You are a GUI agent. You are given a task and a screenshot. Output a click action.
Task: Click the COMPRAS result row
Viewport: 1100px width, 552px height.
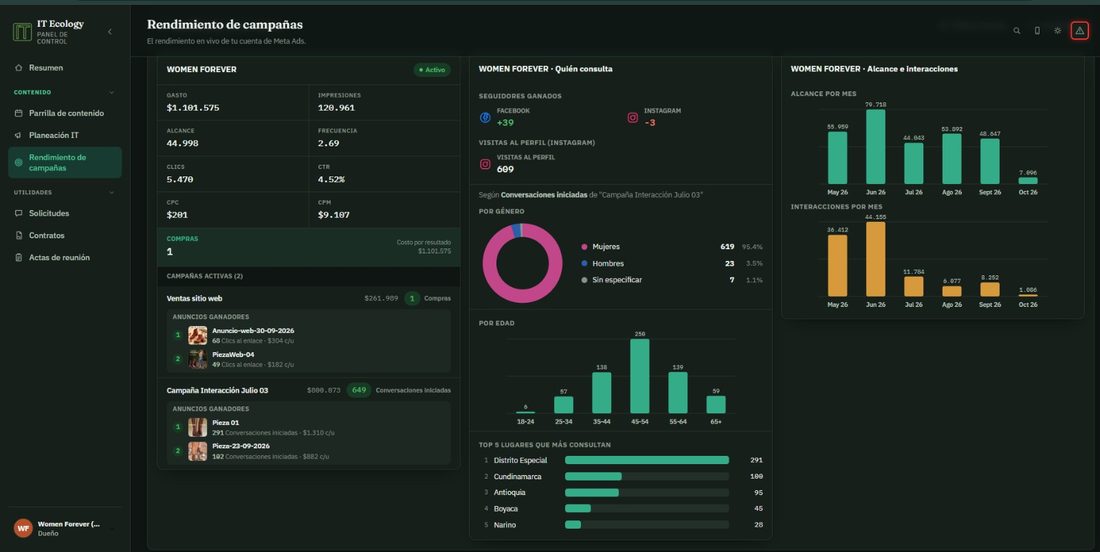click(x=309, y=247)
